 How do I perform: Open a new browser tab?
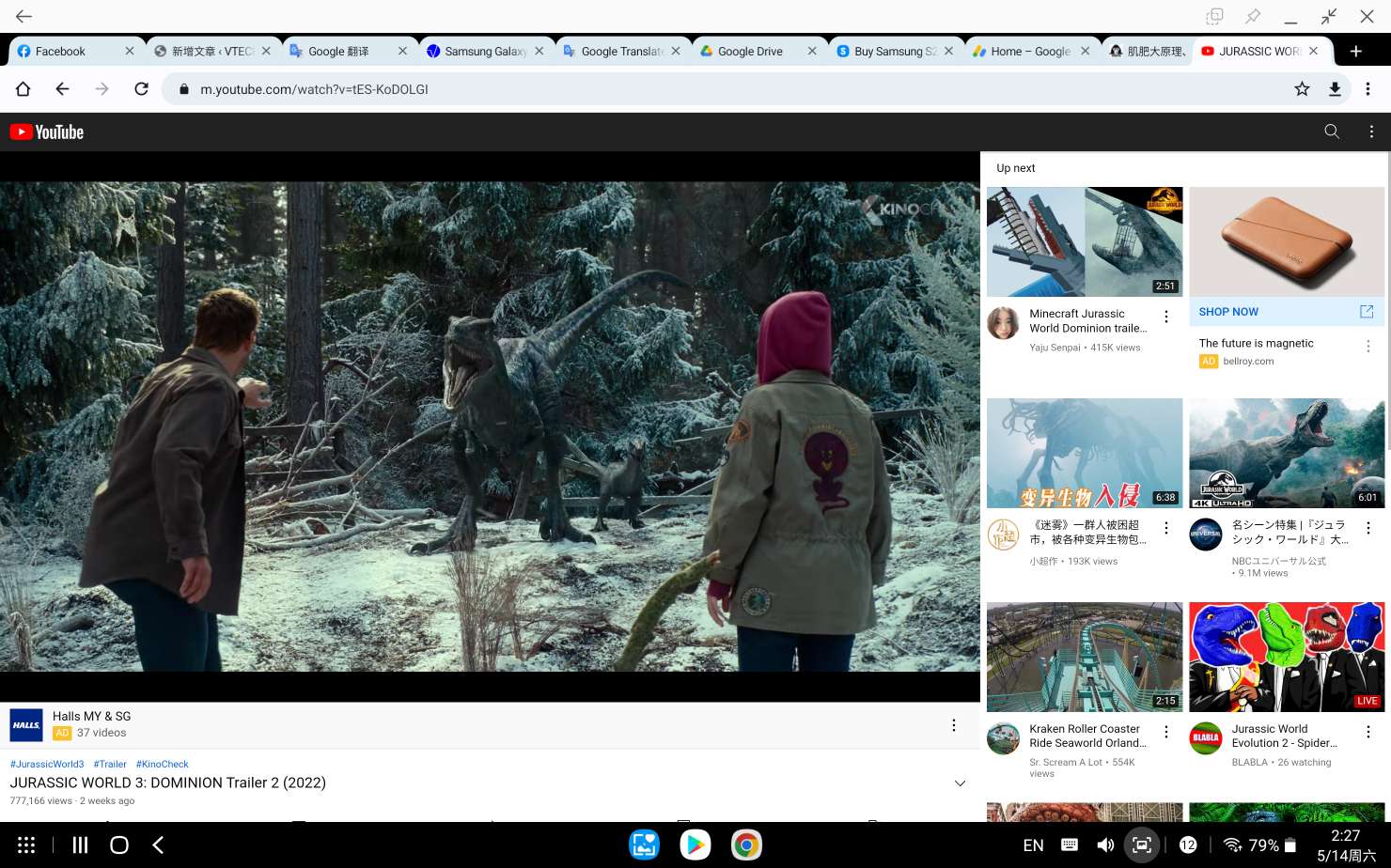1355,52
